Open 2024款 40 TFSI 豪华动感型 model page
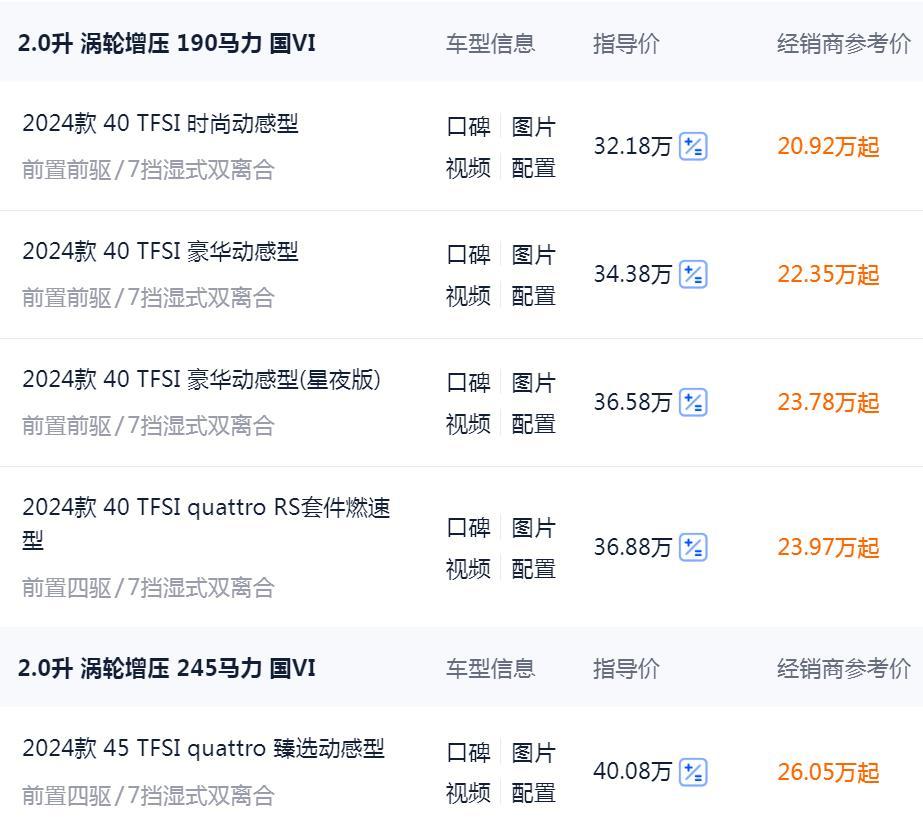The width and height of the screenshot is (923, 831). point(160,252)
